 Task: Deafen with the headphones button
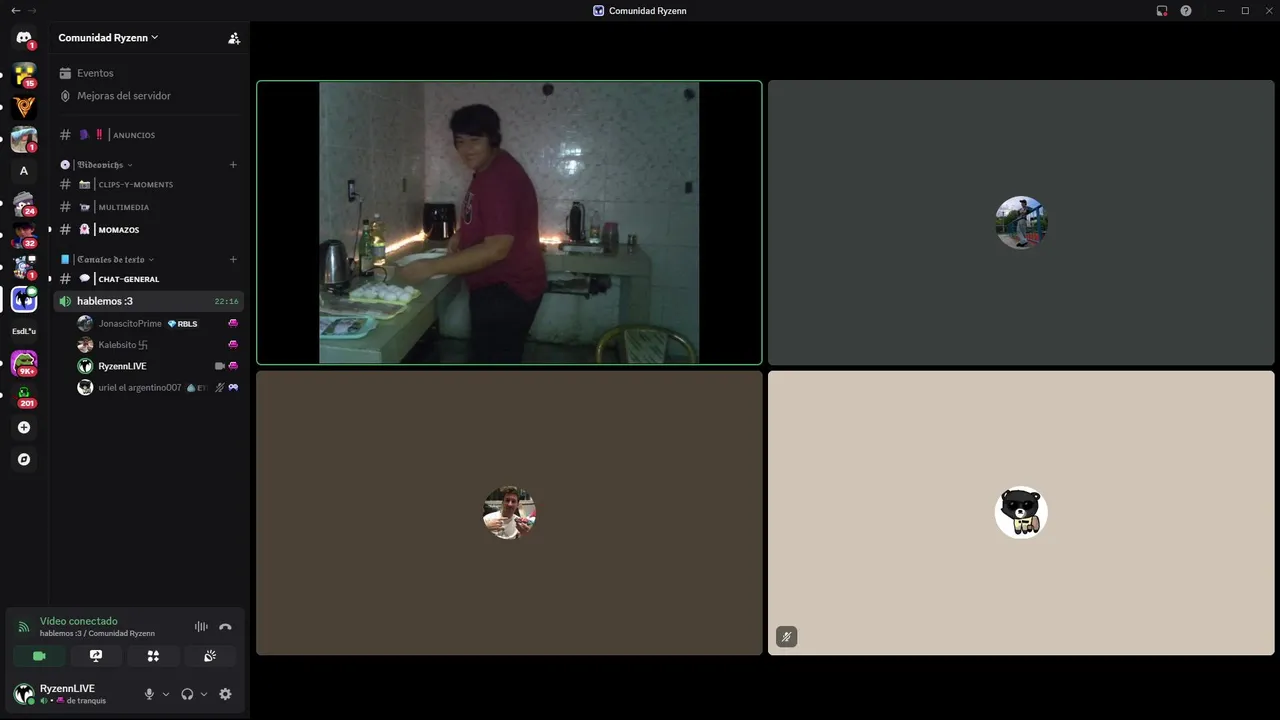tap(187, 694)
